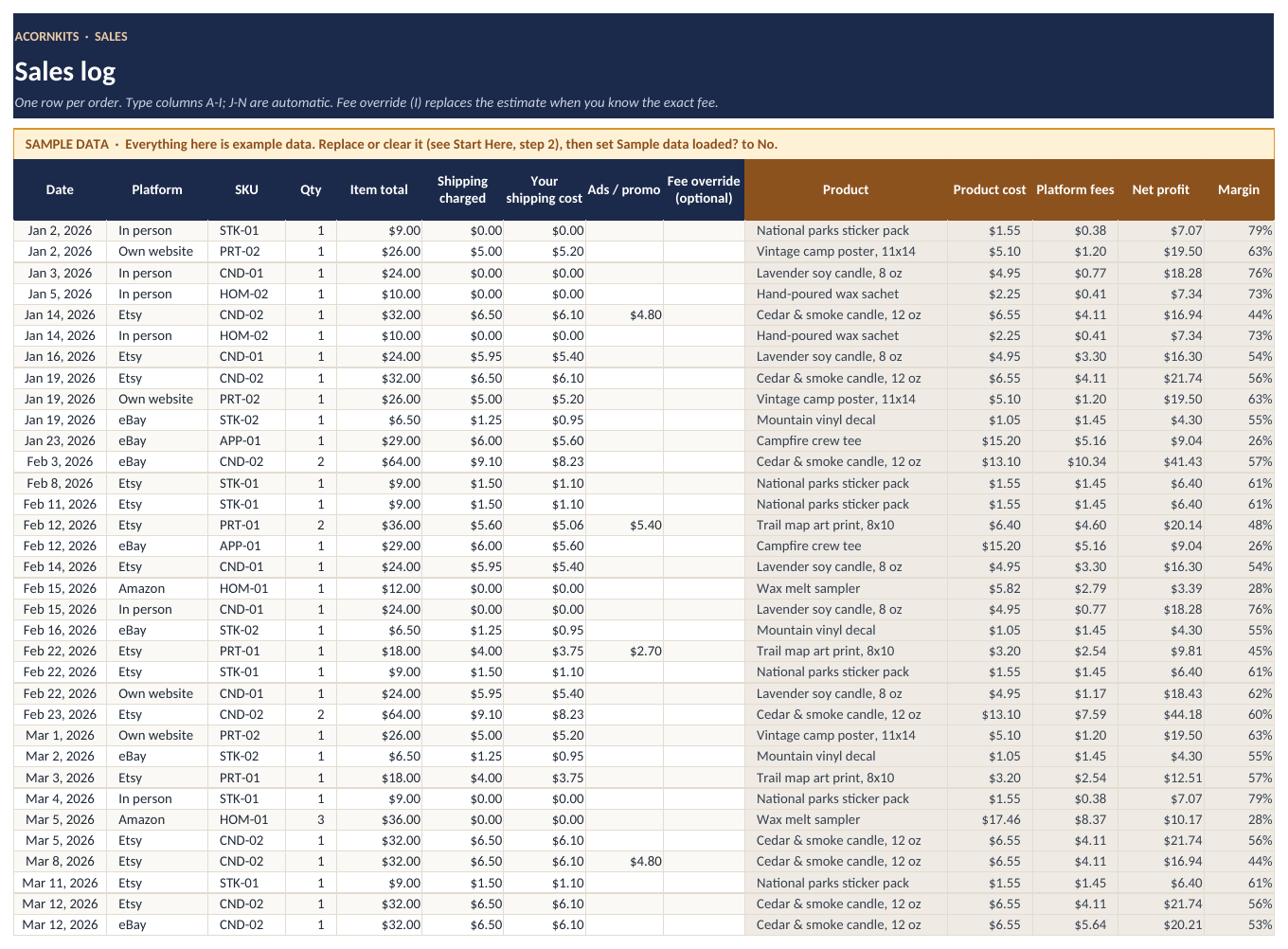1288x949 pixels.
Task: Select net profit $20.14 cell
Action: tap(1161, 525)
